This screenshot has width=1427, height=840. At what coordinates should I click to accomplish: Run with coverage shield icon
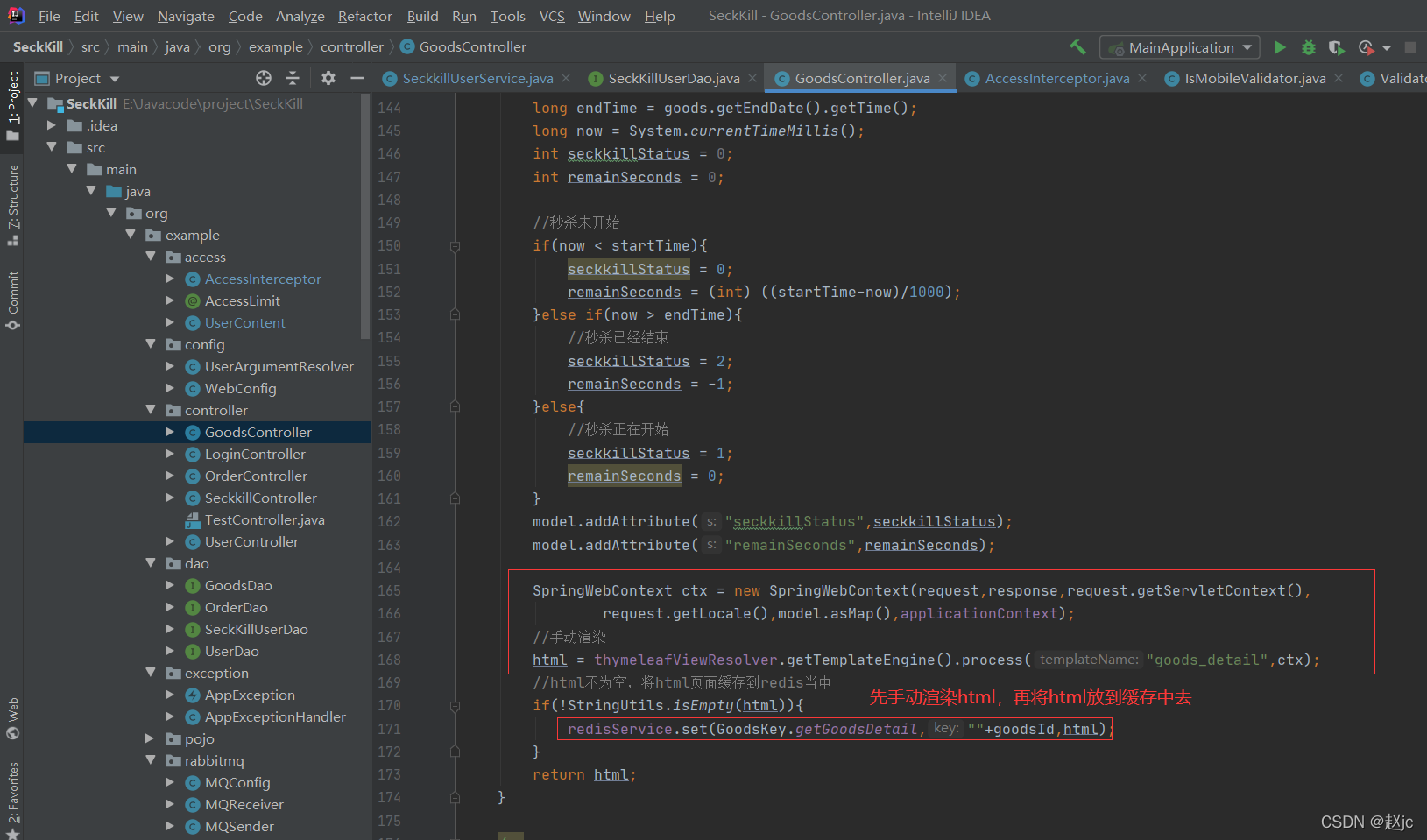(1336, 47)
